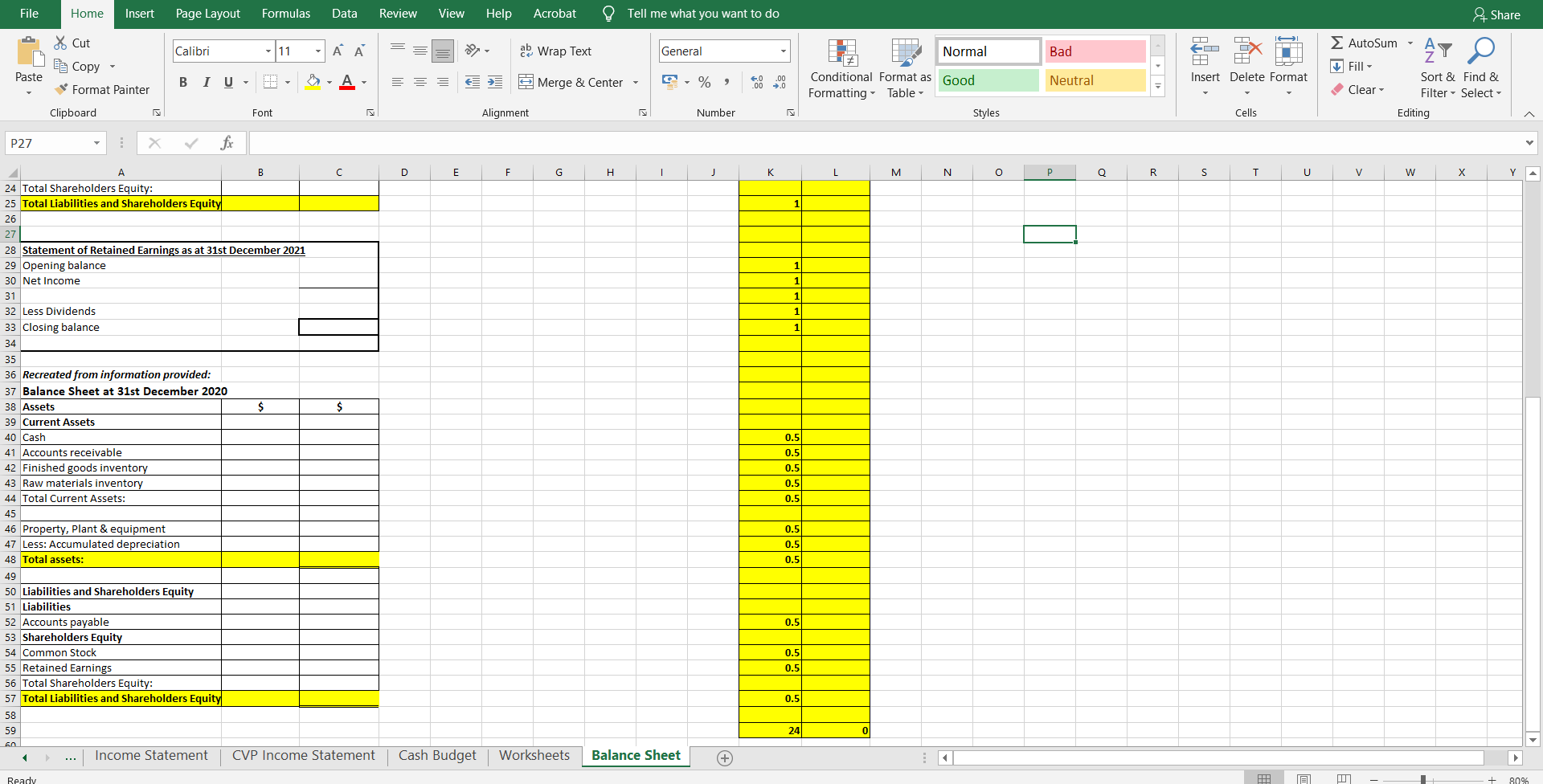Open the Page Layout tab

point(208,14)
